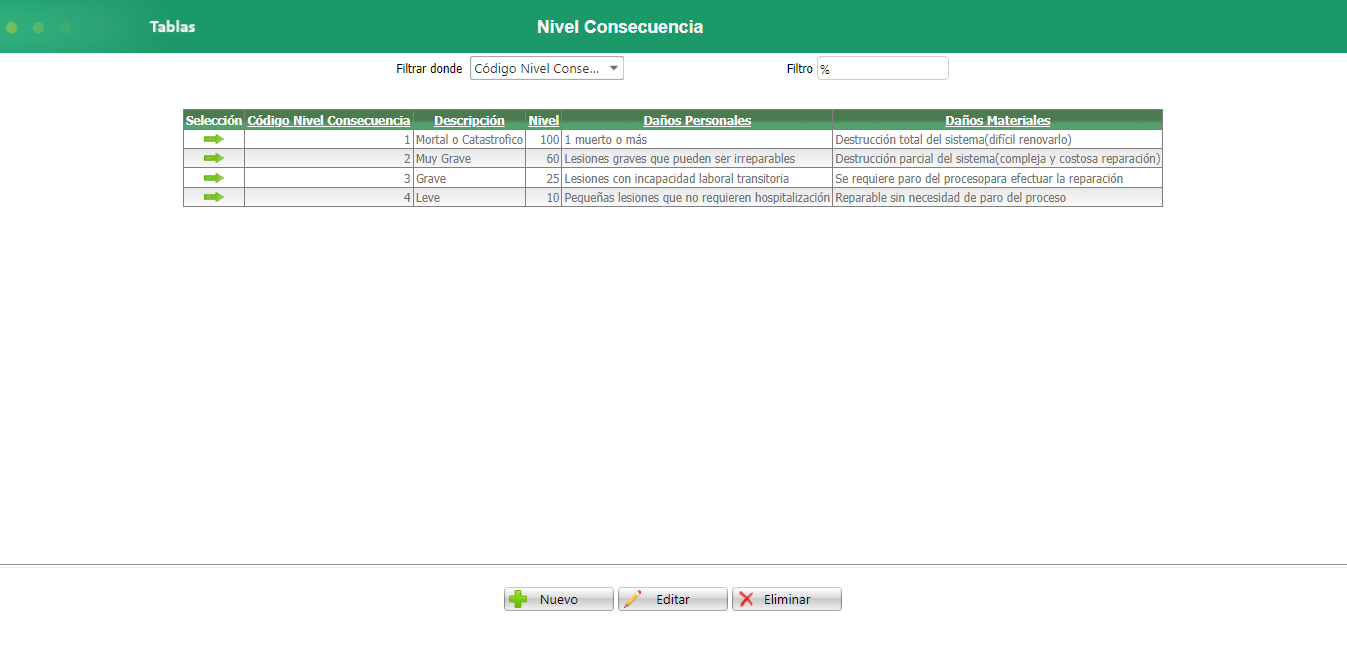
Task: Click the 'Filtrar donde' label
Action: pyautogui.click(x=429, y=69)
